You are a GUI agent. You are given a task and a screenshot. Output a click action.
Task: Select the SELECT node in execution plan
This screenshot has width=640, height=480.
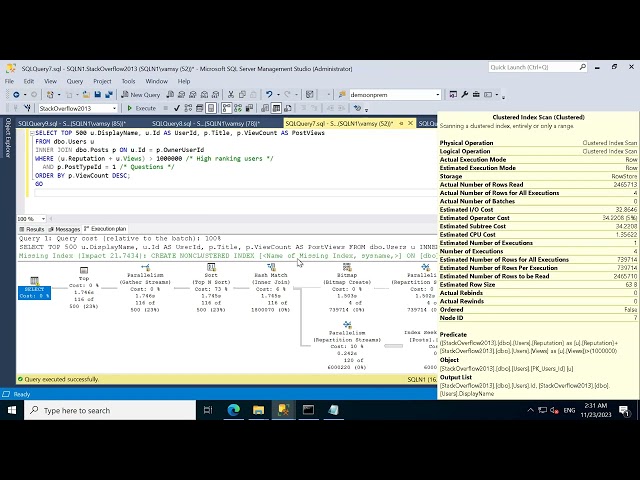point(34,288)
